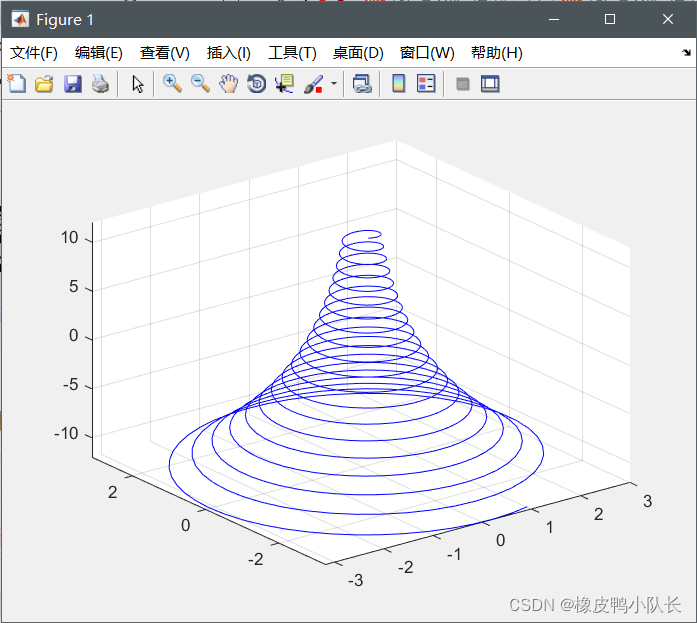Click the Hide Plot Tools icon

click(463, 84)
